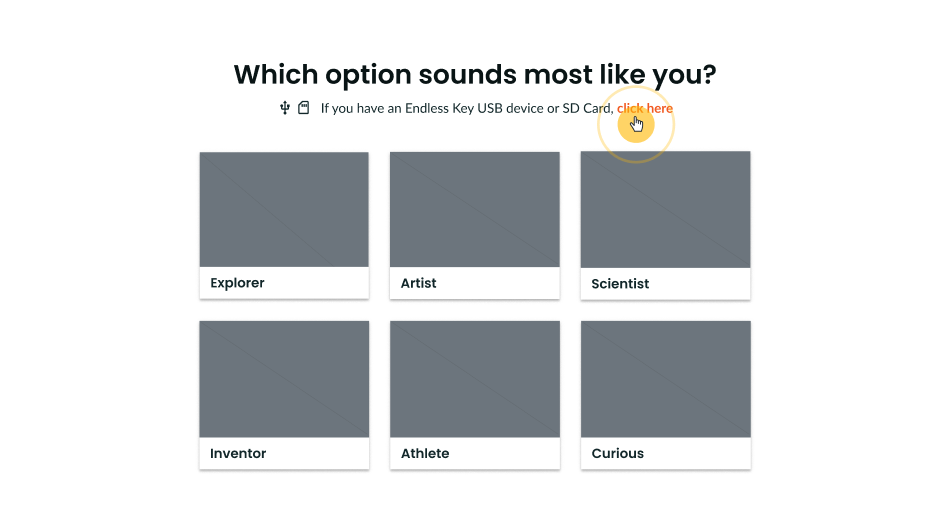The width and height of the screenshot is (950, 528).
Task: Click the USB trident icon
Action: 285,109
